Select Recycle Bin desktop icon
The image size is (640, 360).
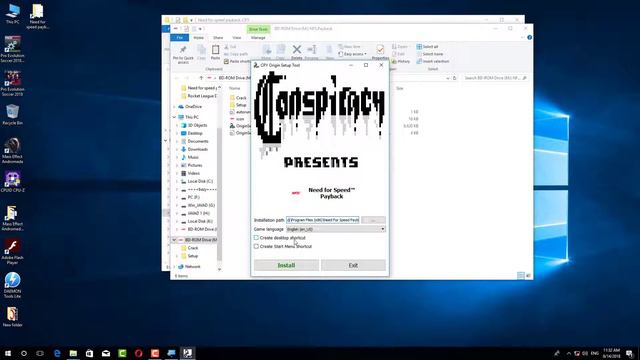13,115
